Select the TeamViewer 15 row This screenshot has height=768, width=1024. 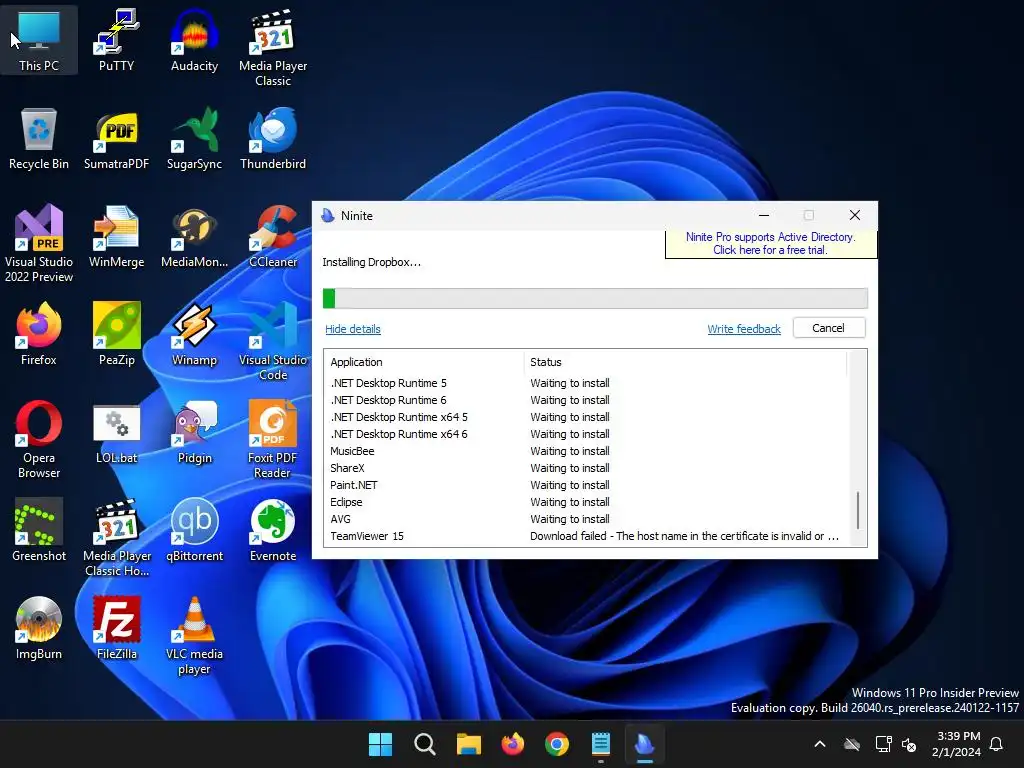tap(586, 536)
